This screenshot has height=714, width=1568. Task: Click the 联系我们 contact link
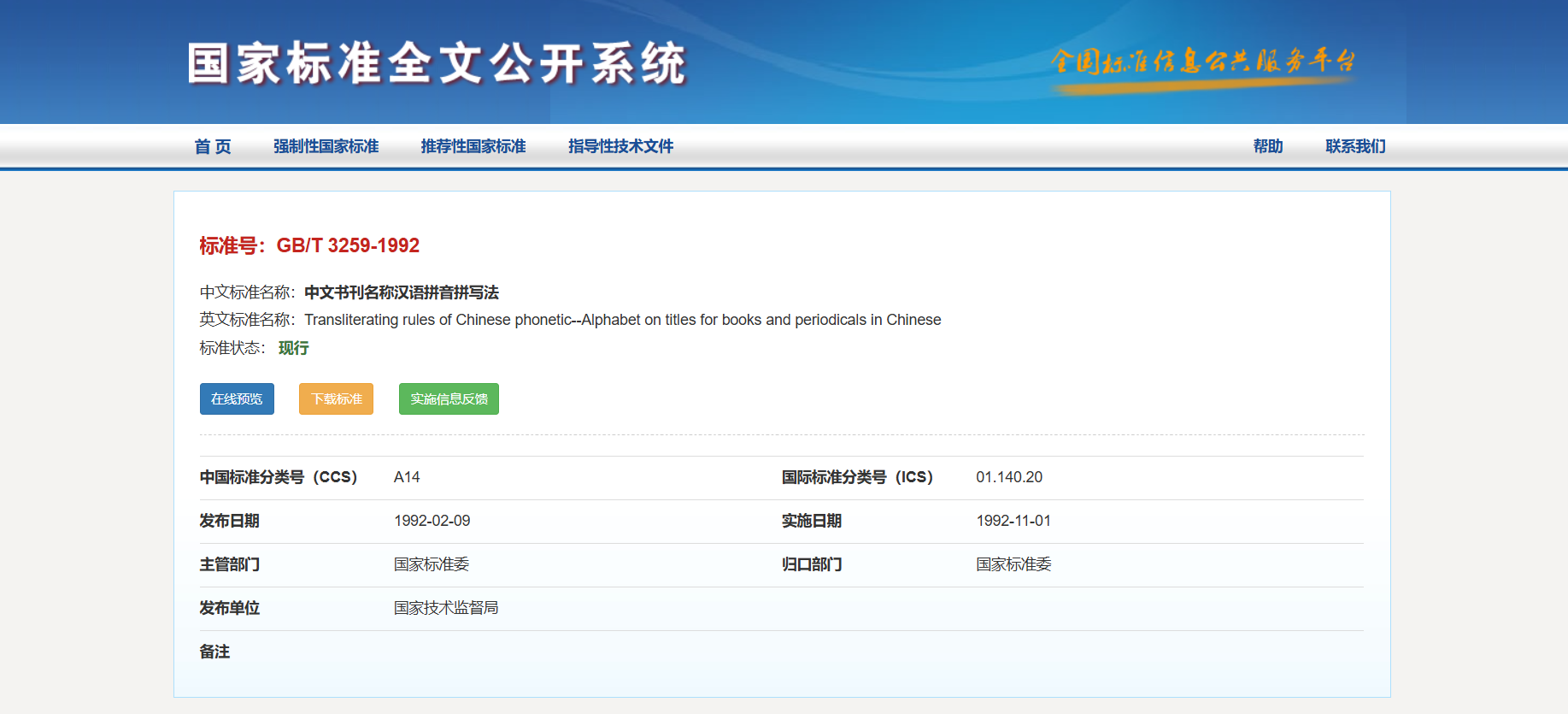1355,146
